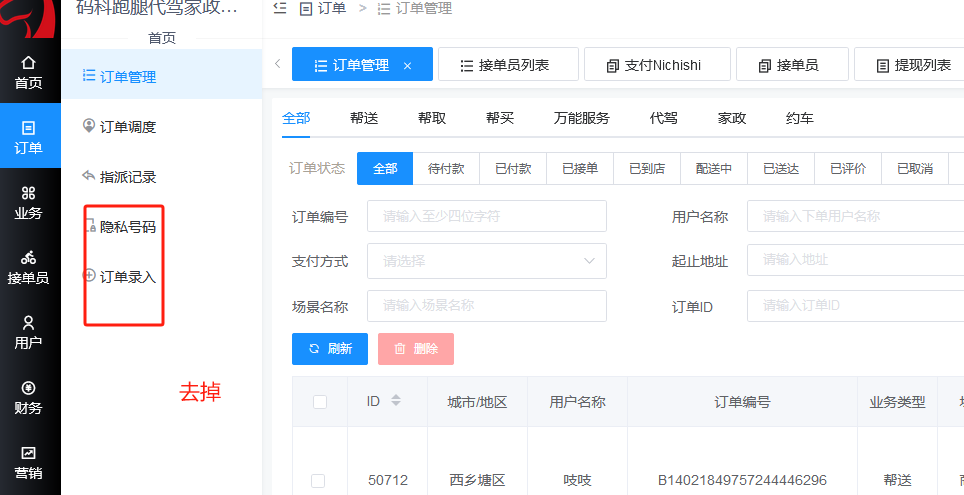Viewport: 964px width, 495px height.
Task: Switch to 订单管理 page tab
Action: pyautogui.click(x=362, y=65)
